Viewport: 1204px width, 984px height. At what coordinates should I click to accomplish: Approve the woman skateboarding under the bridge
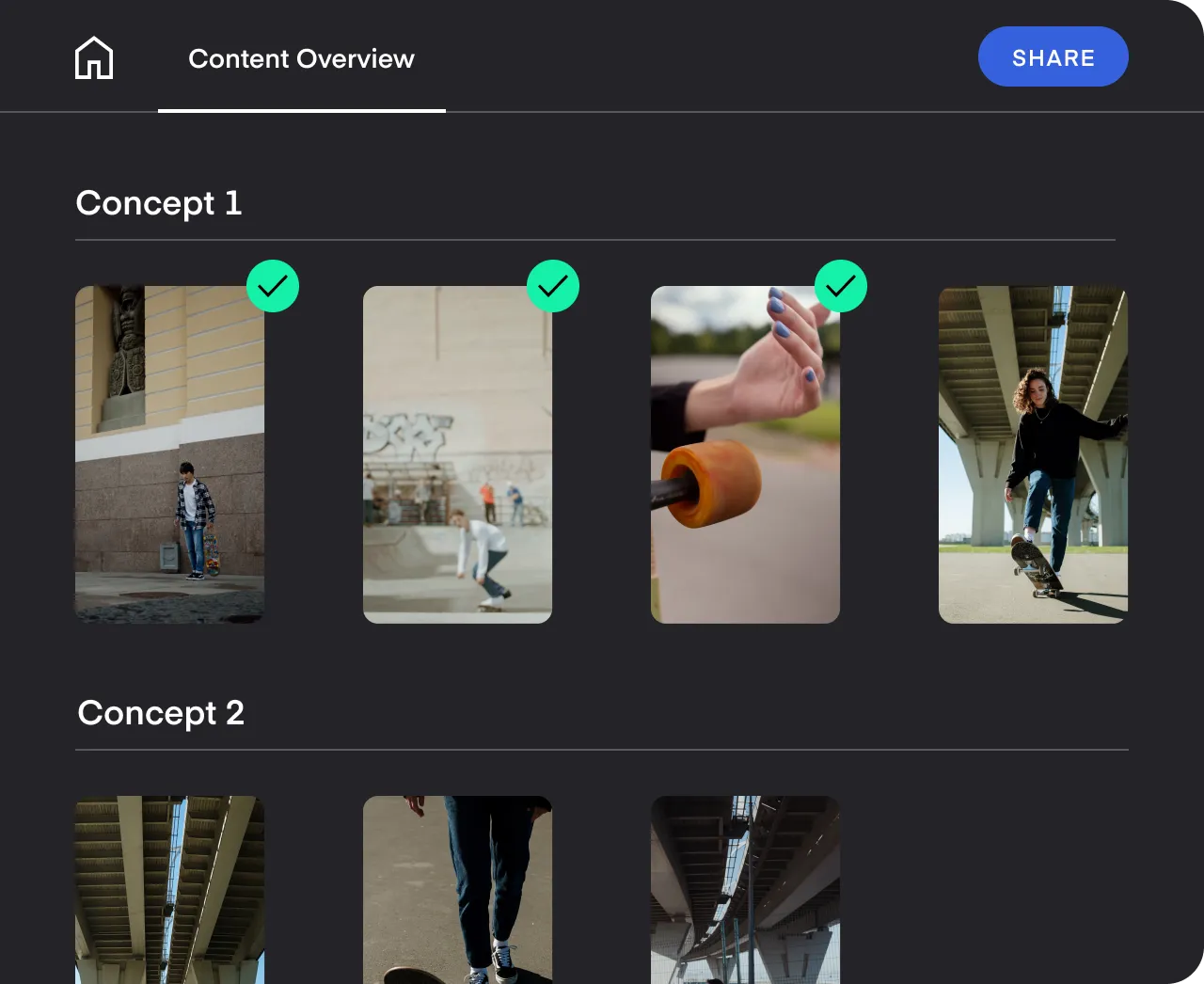point(1035,452)
